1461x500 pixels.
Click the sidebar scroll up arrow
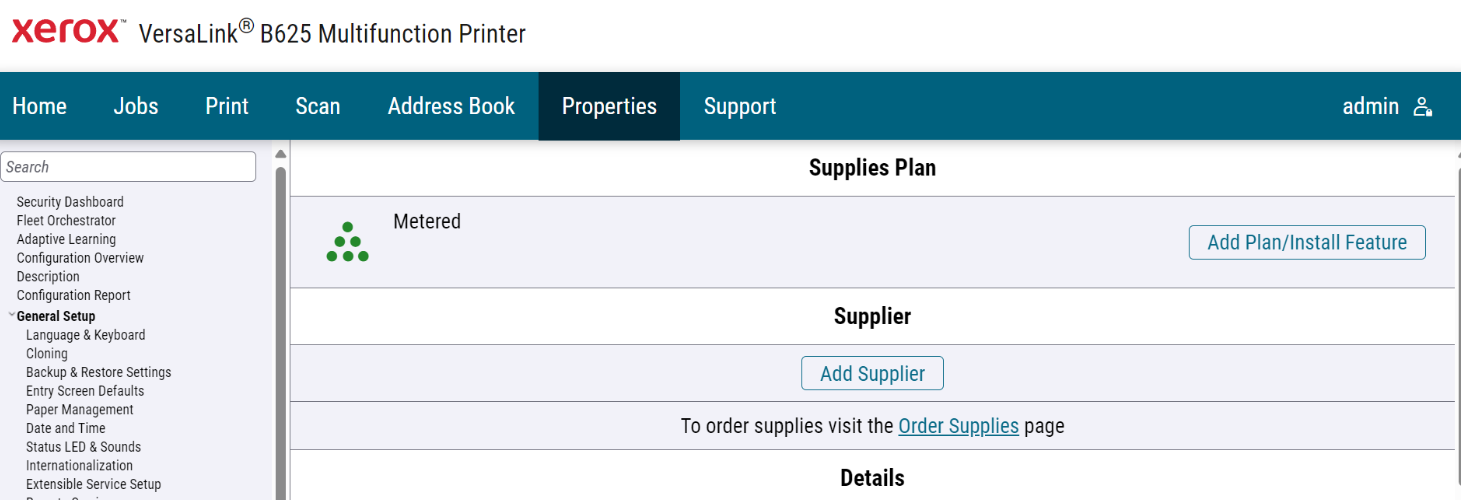click(x=281, y=154)
